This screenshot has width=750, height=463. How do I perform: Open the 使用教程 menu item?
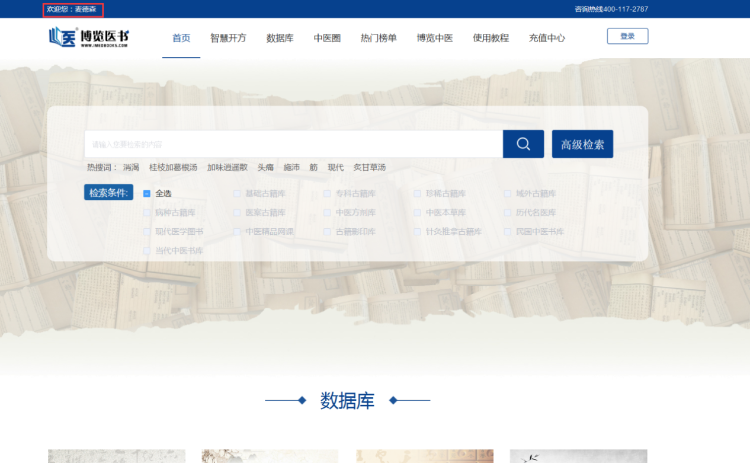(490, 38)
